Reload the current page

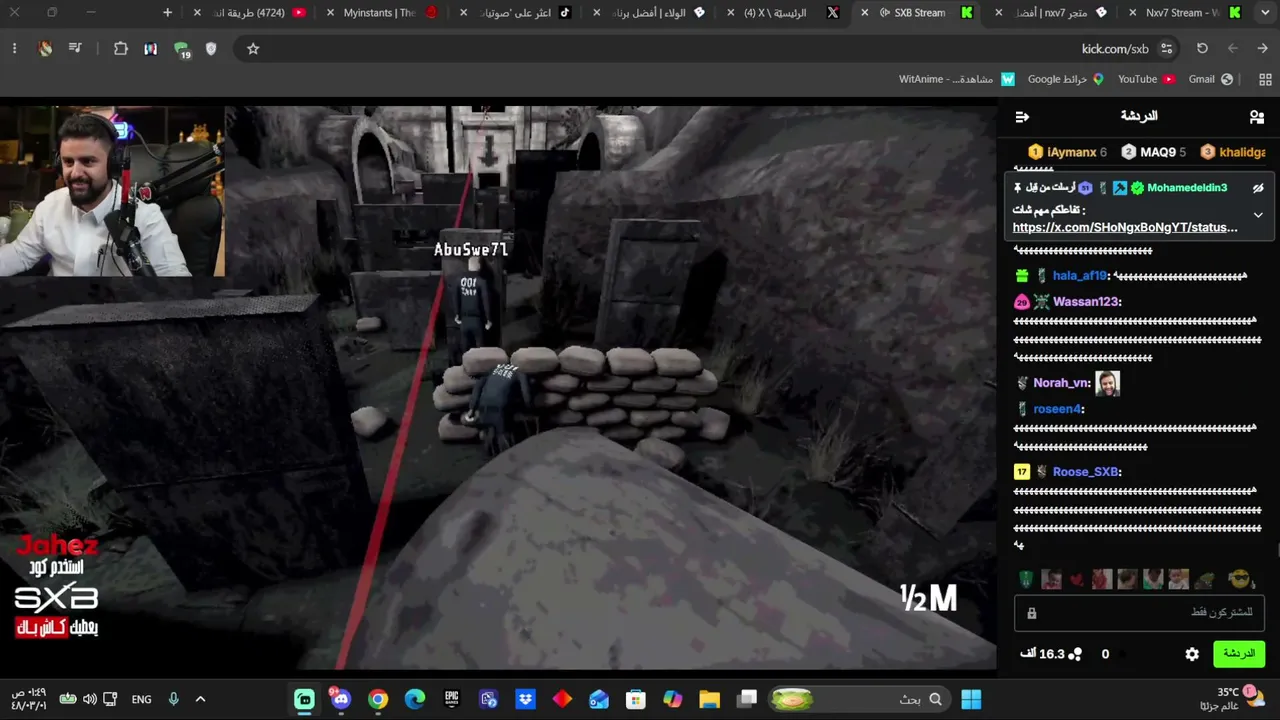click(1202, 49)
